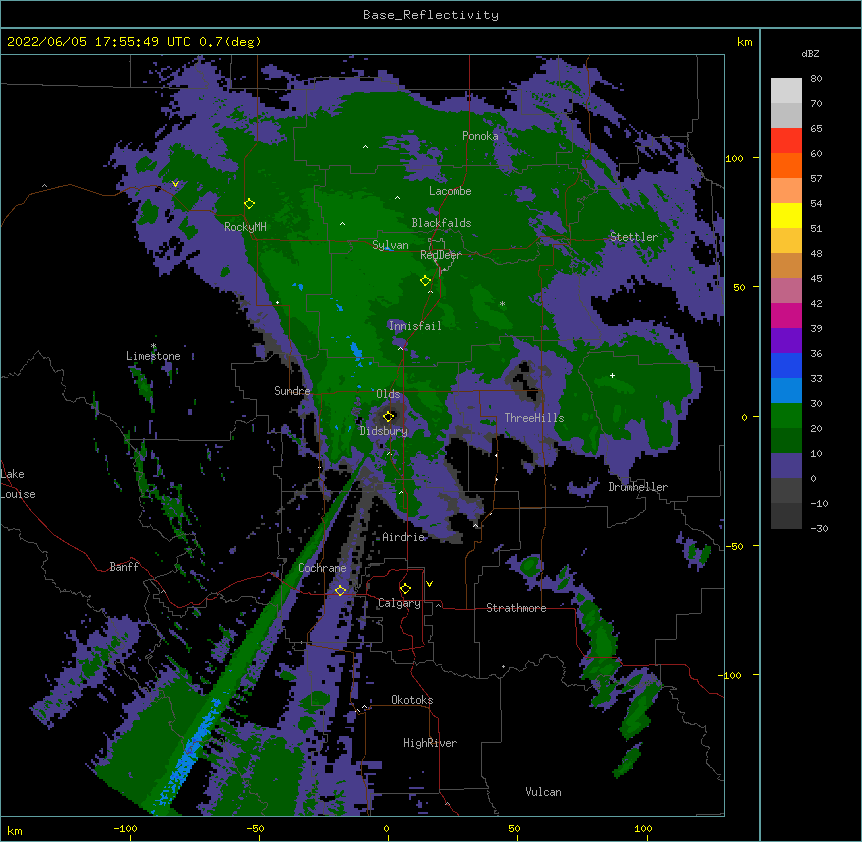Click the white plus marker north of Drumheller

tap(612, 375)
